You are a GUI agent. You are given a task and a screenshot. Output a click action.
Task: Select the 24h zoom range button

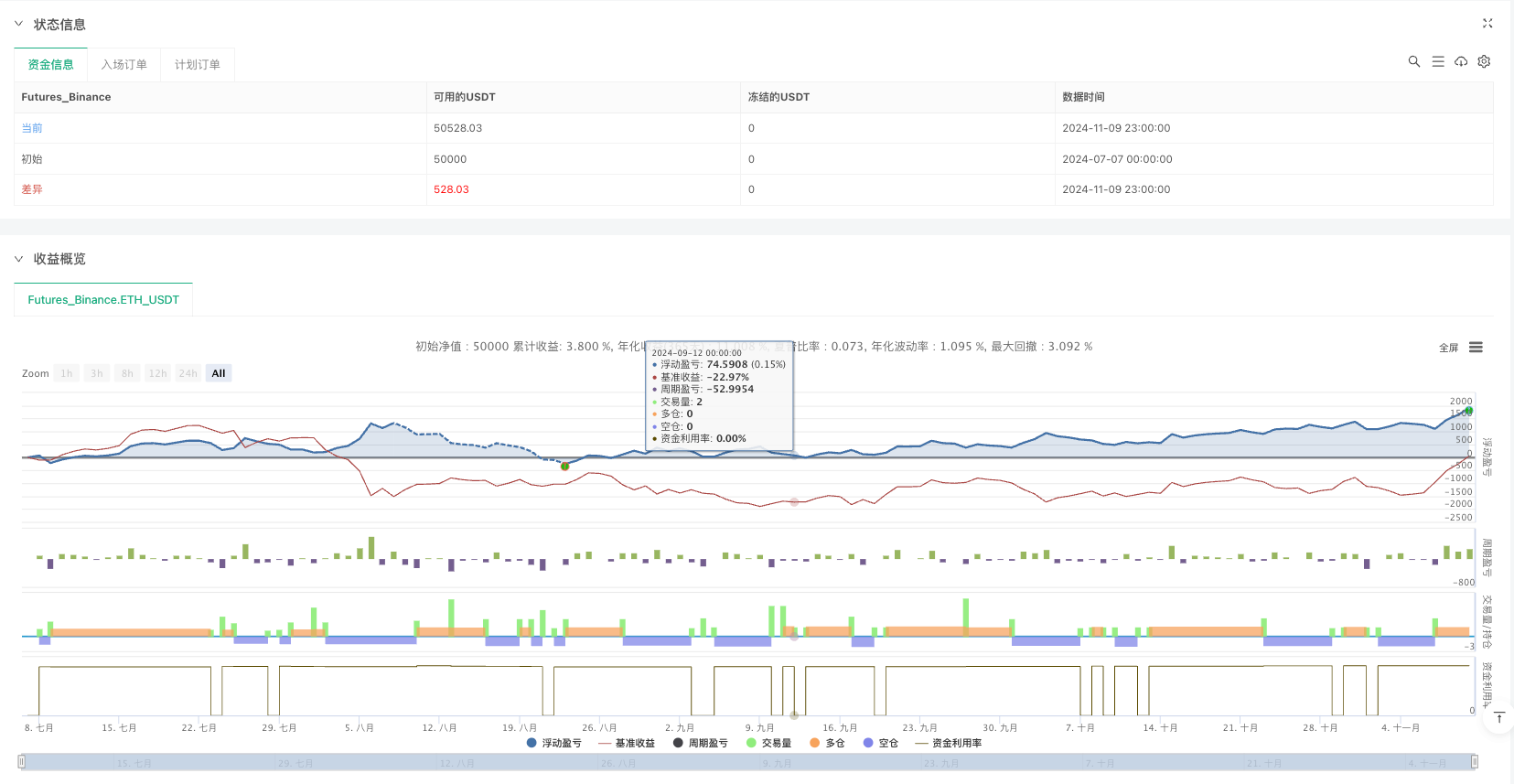click(x=188, y=373)
